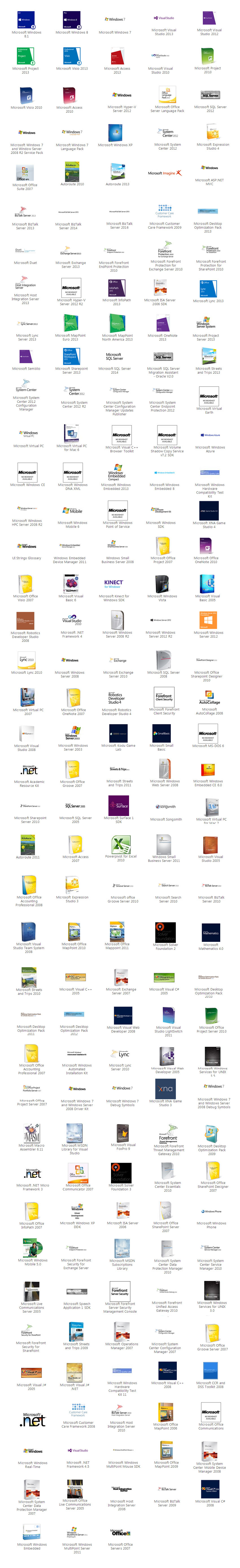The height and width of the screenshot is (1568, 240).
Task: Select the "Microsoft CCR and DSS Toolkit 2008" label
Action: coord(210,1385)
